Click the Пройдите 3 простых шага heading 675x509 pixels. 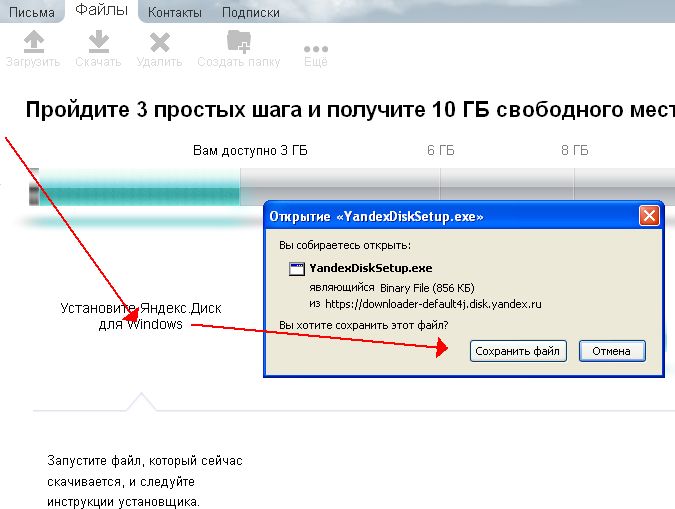tap(340, 109)
